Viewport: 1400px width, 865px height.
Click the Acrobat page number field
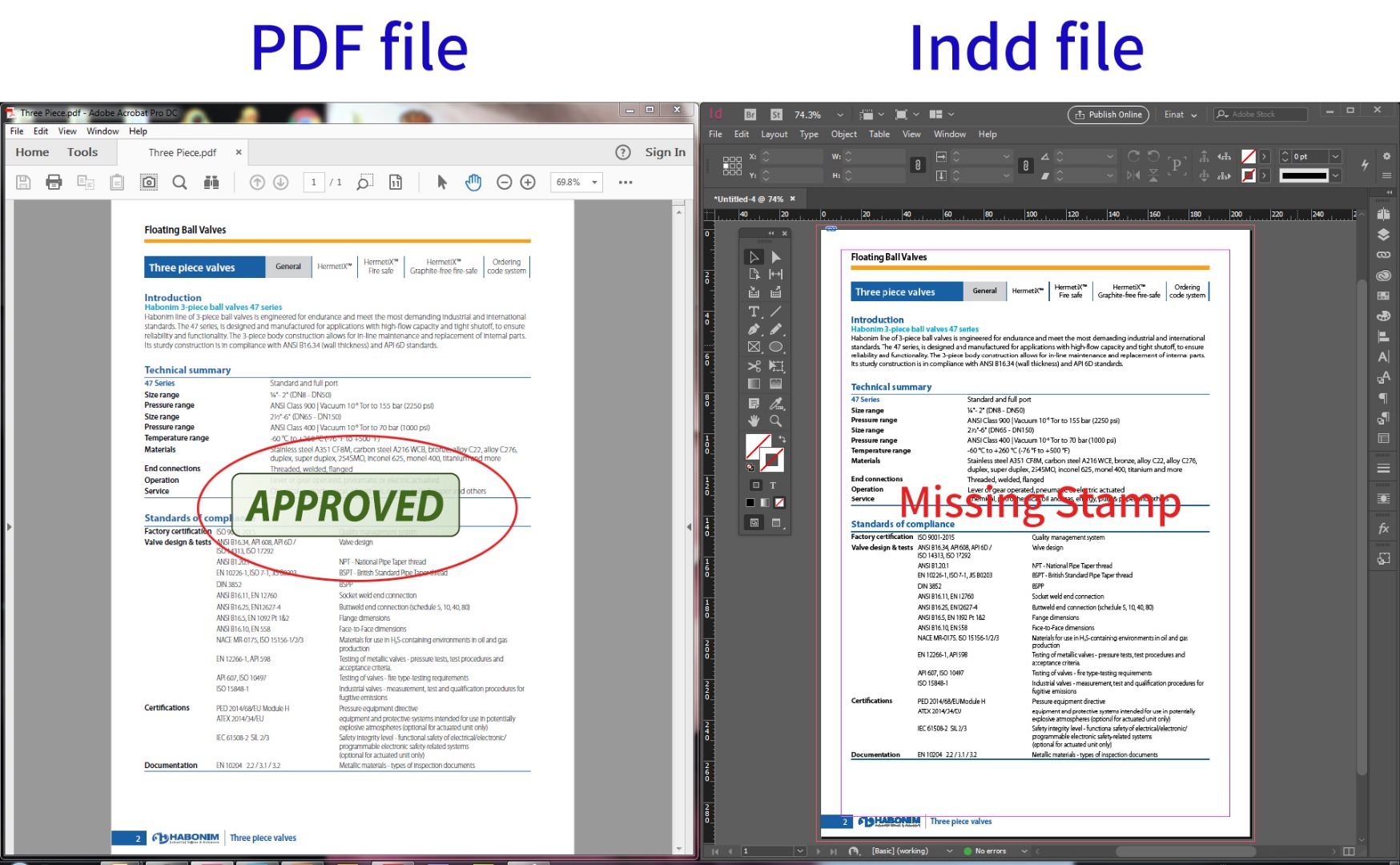[314, 183]
